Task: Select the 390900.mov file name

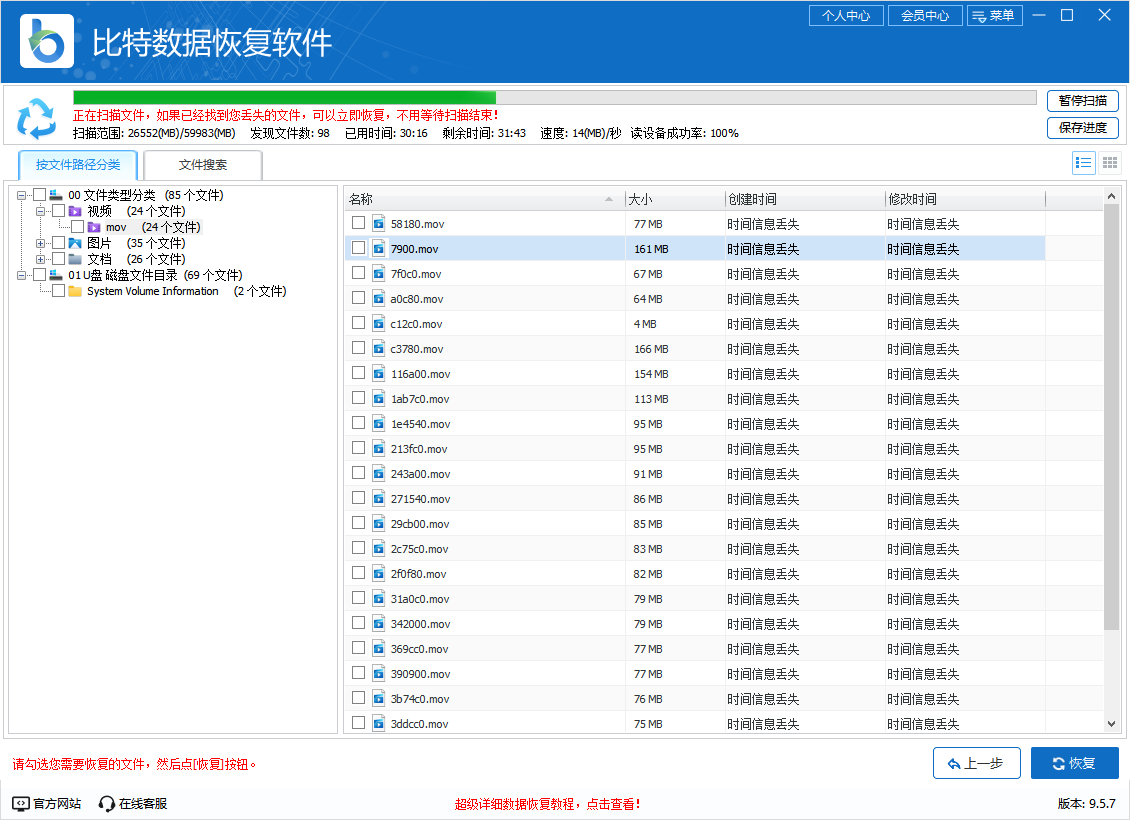Action: point(420,674)
